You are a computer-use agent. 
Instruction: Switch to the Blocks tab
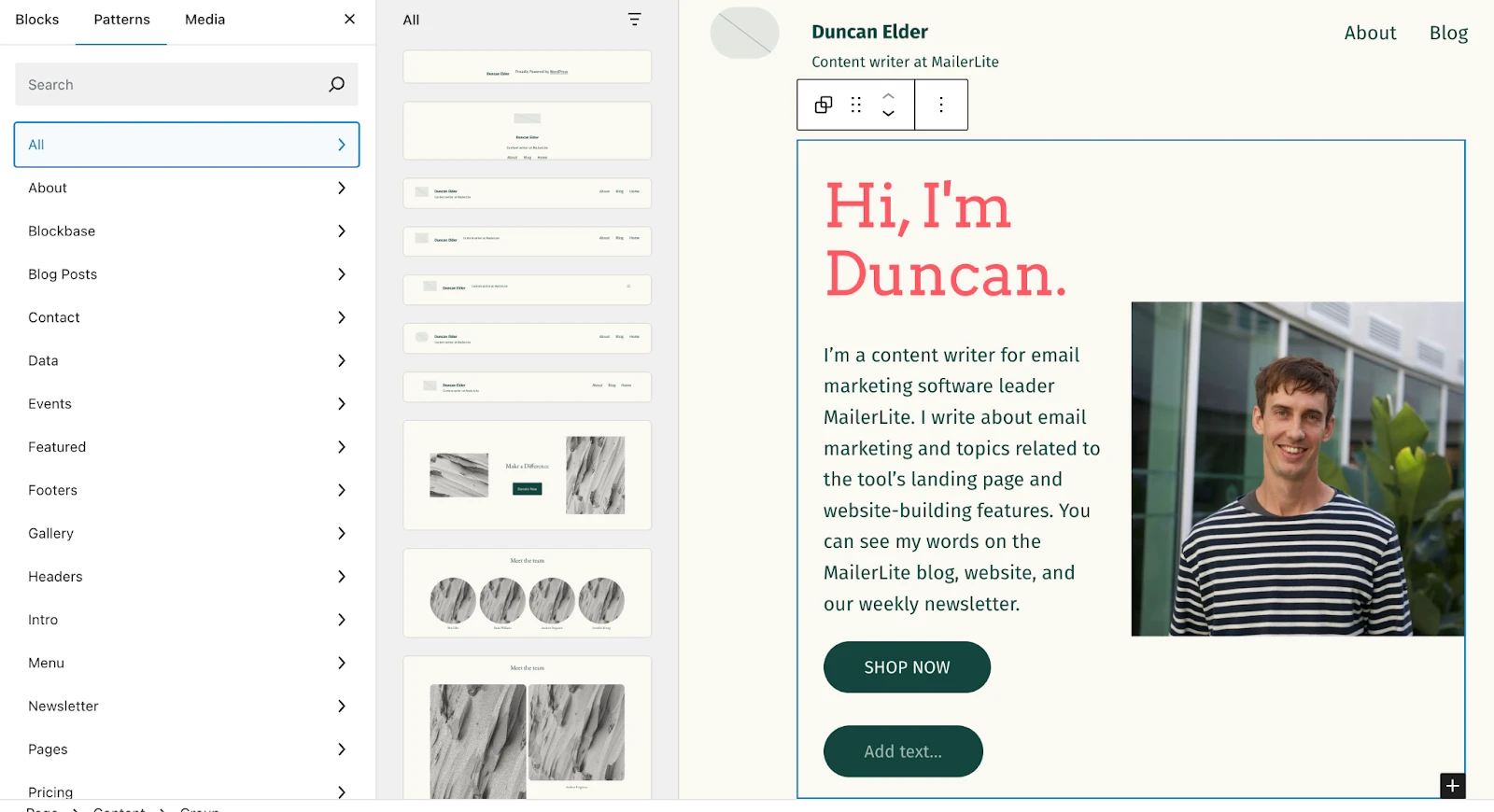37,20
